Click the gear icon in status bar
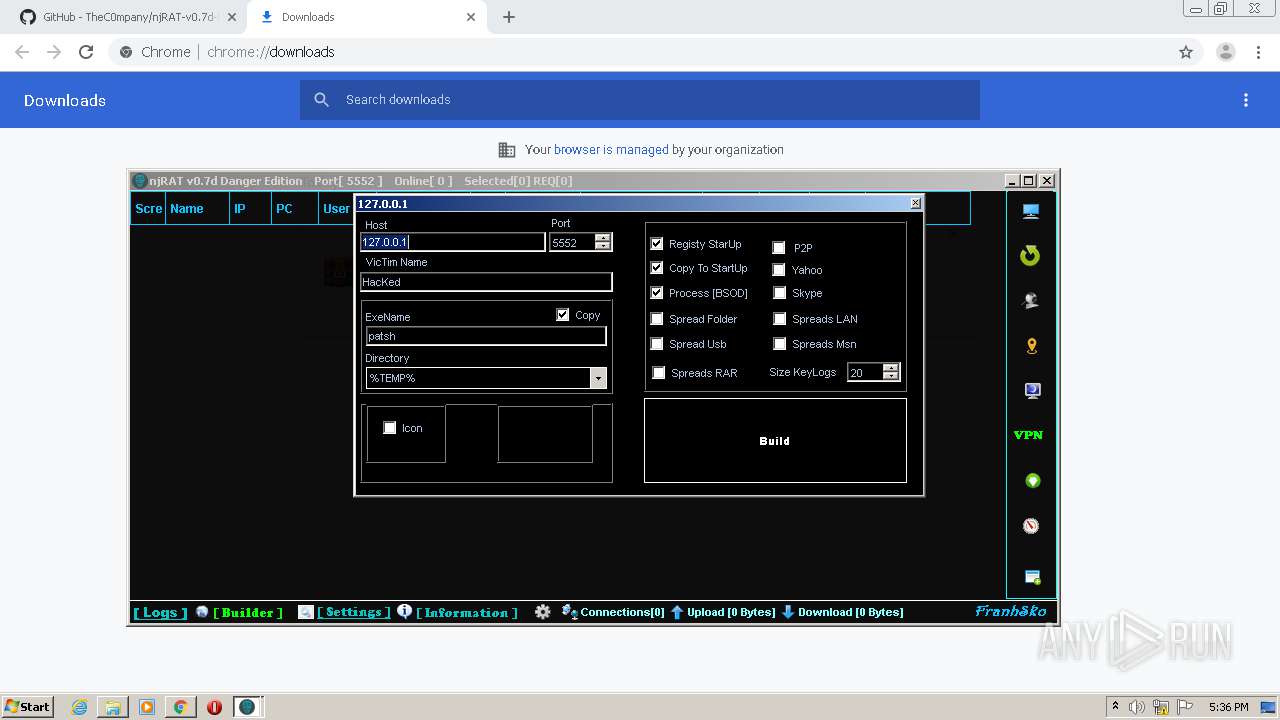The height and width of the screenshot is (720, 1280). coord(543,612)
